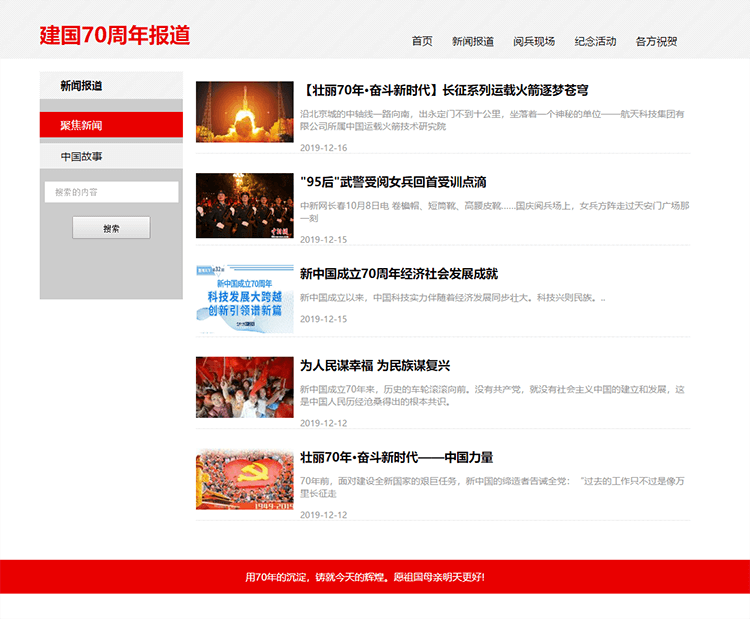Go to 阅兵现场 in the navigation bar

coord(534,41)
